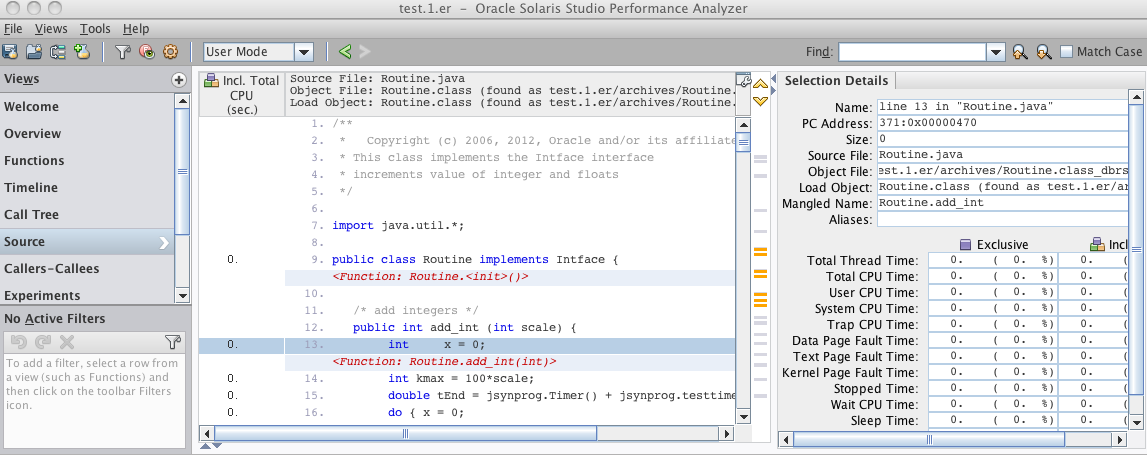Select the Selection Details tab
The height and width of the screenshot is (455, 1147).
836,80
